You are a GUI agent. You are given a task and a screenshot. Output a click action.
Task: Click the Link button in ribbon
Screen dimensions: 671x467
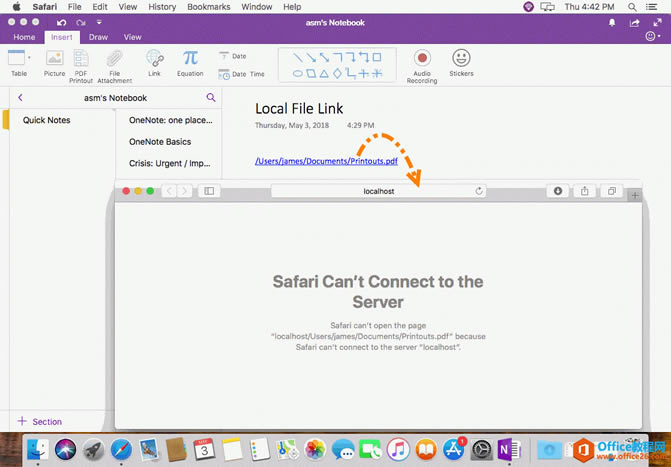154,63
